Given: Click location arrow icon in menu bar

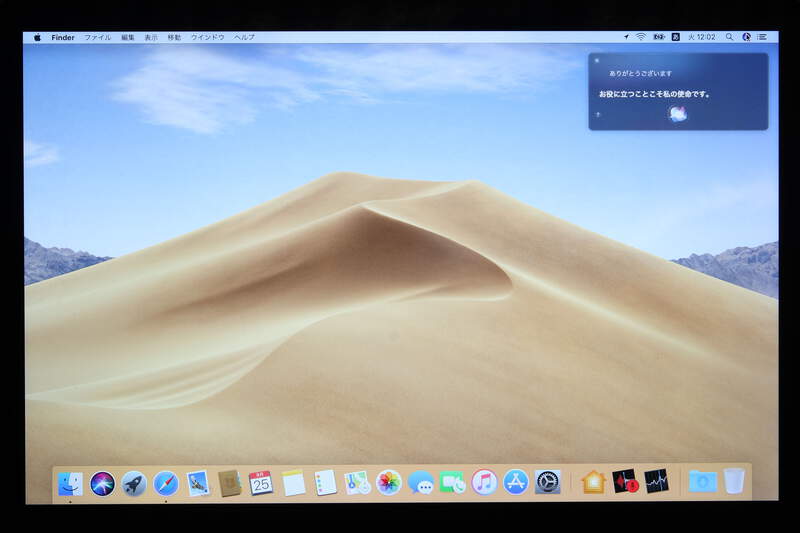Looking at the screenshot, I should tap(626, 37).
